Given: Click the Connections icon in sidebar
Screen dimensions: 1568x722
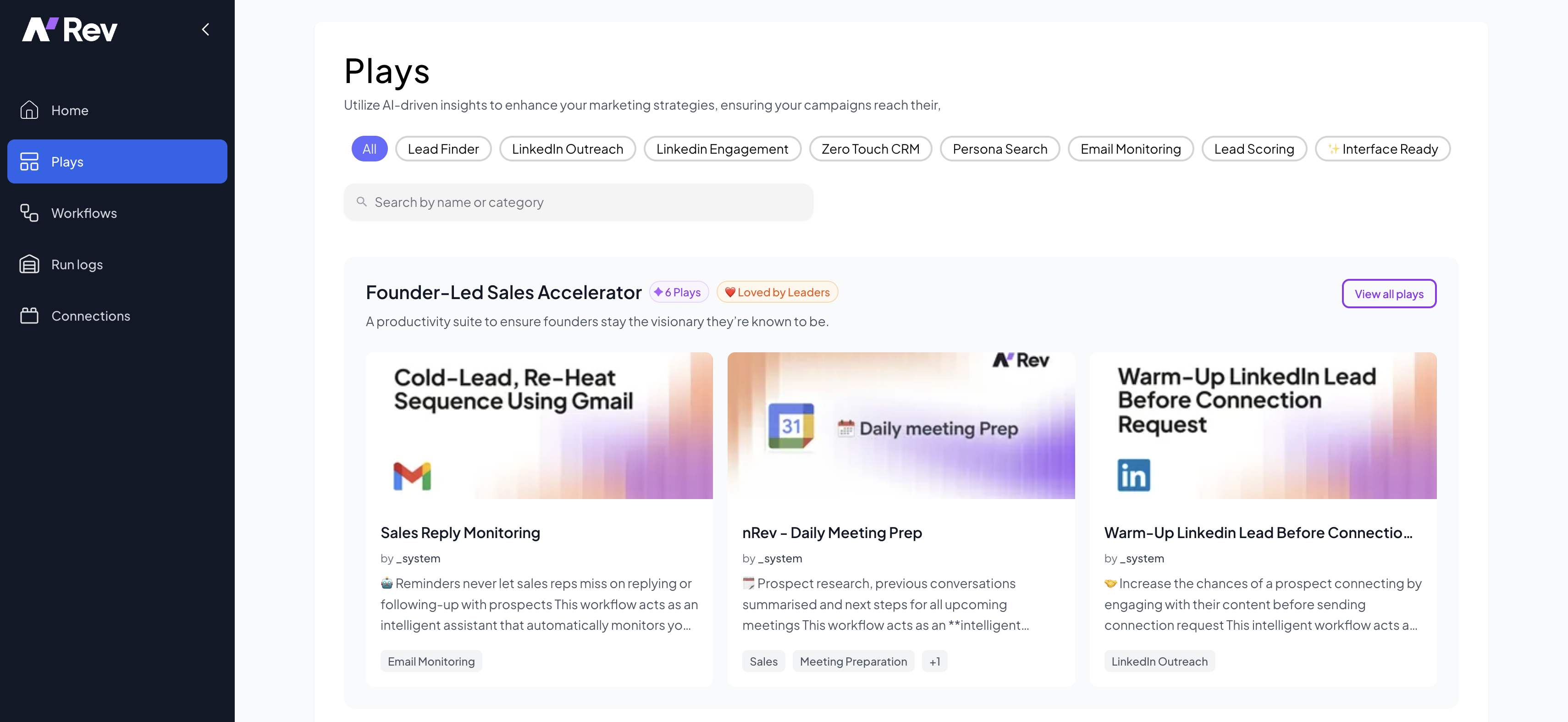Looking at the screenshot, I should click(x=29, y=315).
